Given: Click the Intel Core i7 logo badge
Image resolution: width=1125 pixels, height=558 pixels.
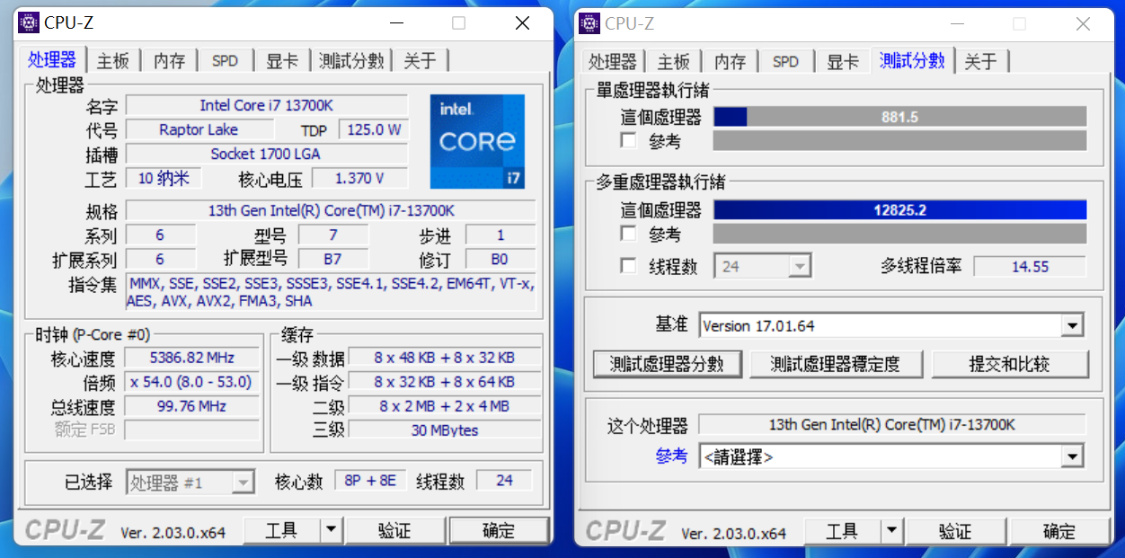Looking at the screenshot, I should tap(477, 141).
